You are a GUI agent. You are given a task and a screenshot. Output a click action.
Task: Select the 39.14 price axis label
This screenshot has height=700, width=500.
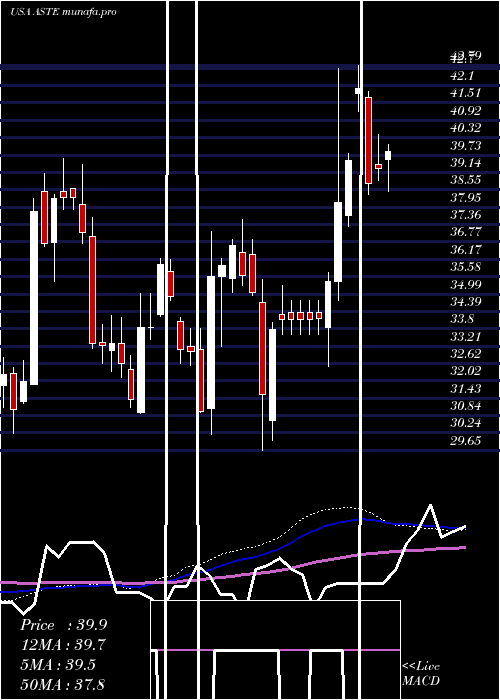click(466, 163)
